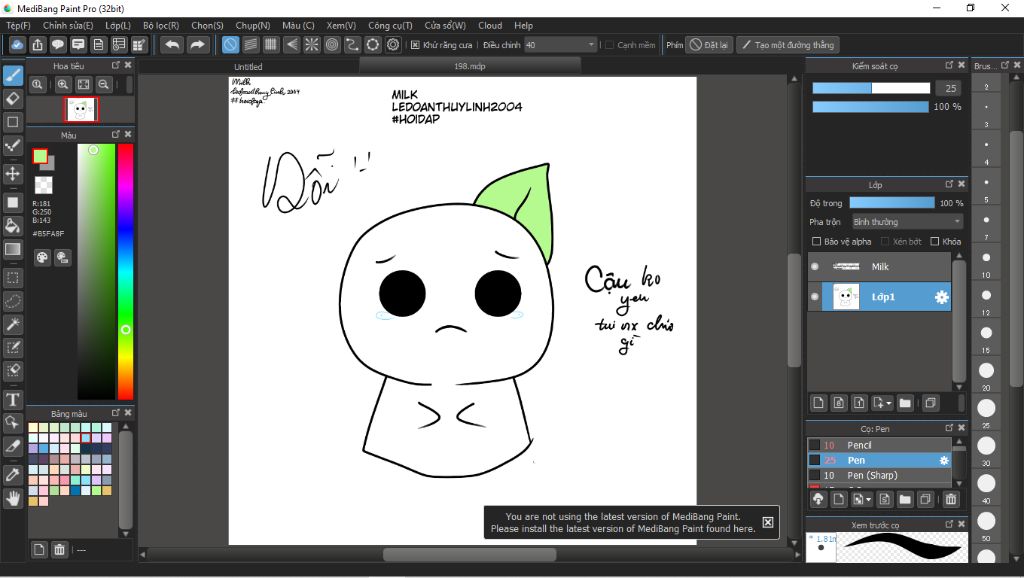Adjust brush size slider at 25
This screenshot has width=1024, height=578.
[871, 88]
